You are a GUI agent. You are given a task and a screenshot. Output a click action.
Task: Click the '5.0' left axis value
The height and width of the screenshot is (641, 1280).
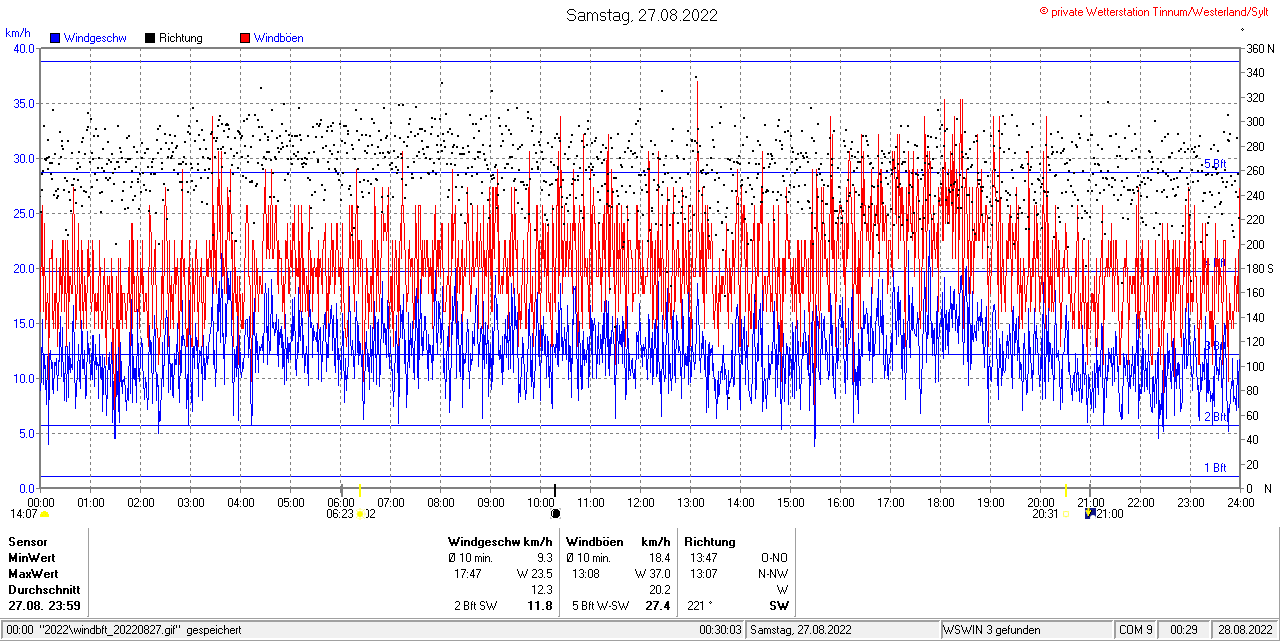coord(25,433)
